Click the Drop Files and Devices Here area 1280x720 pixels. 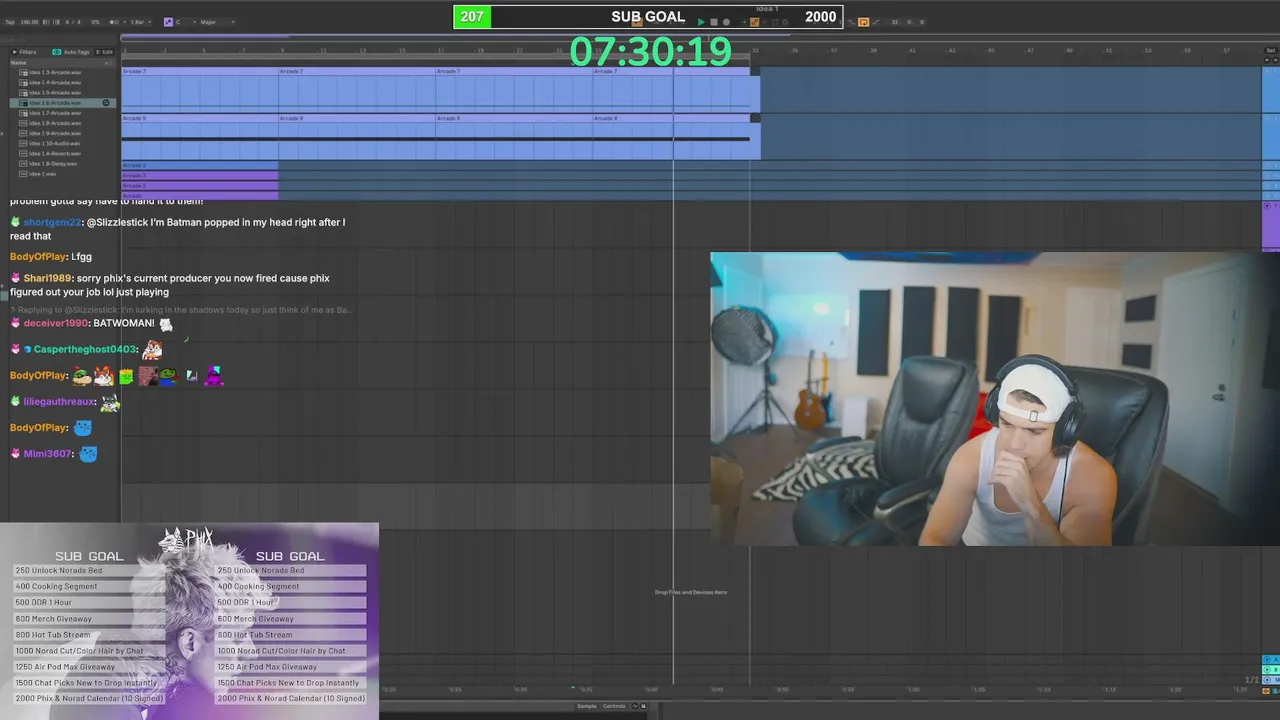coord(690,592)
